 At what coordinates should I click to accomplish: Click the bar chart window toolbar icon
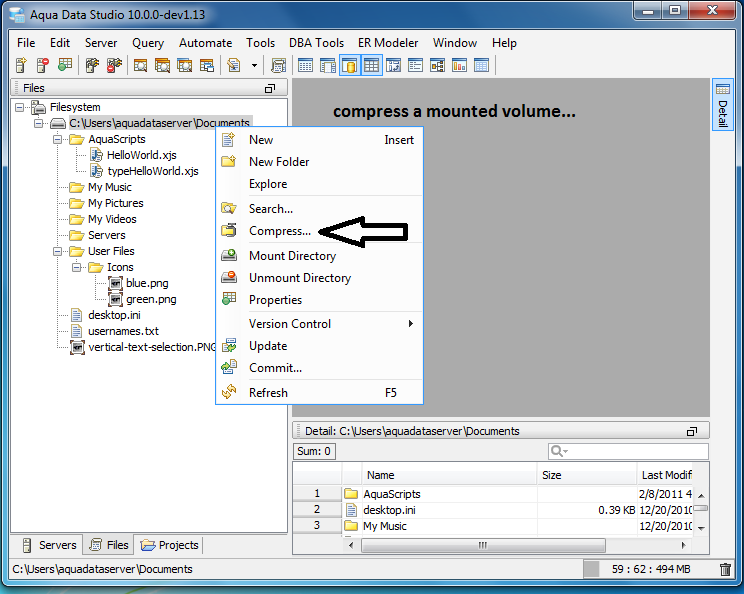459,65
